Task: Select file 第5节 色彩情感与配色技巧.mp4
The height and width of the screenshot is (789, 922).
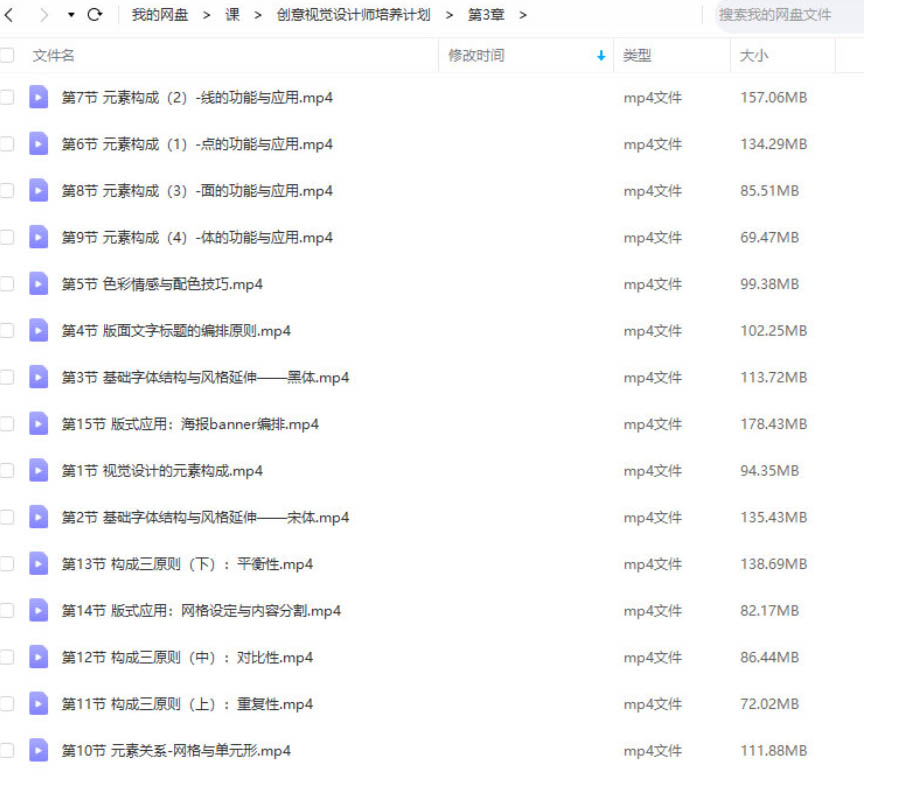Action: tap(162, 284)
